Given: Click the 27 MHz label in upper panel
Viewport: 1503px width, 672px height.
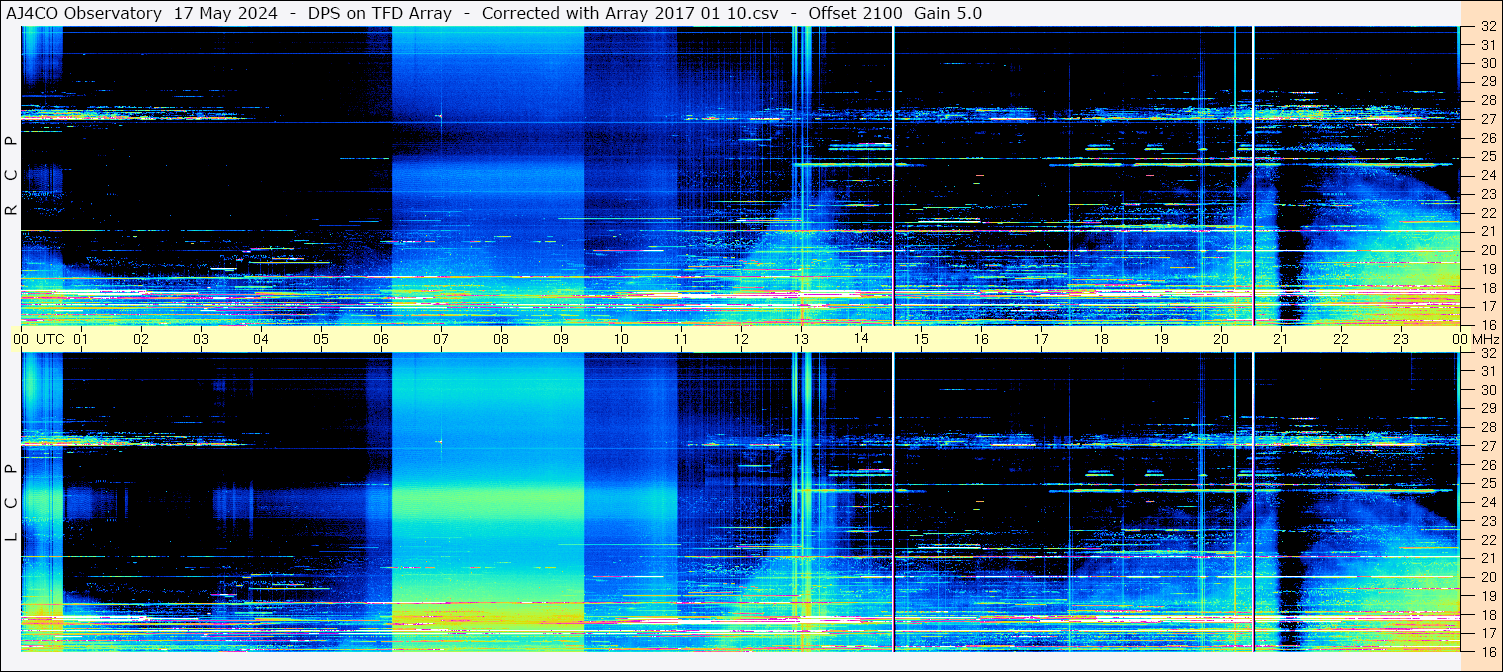Looking at the screenshot, I should 1487,119.
